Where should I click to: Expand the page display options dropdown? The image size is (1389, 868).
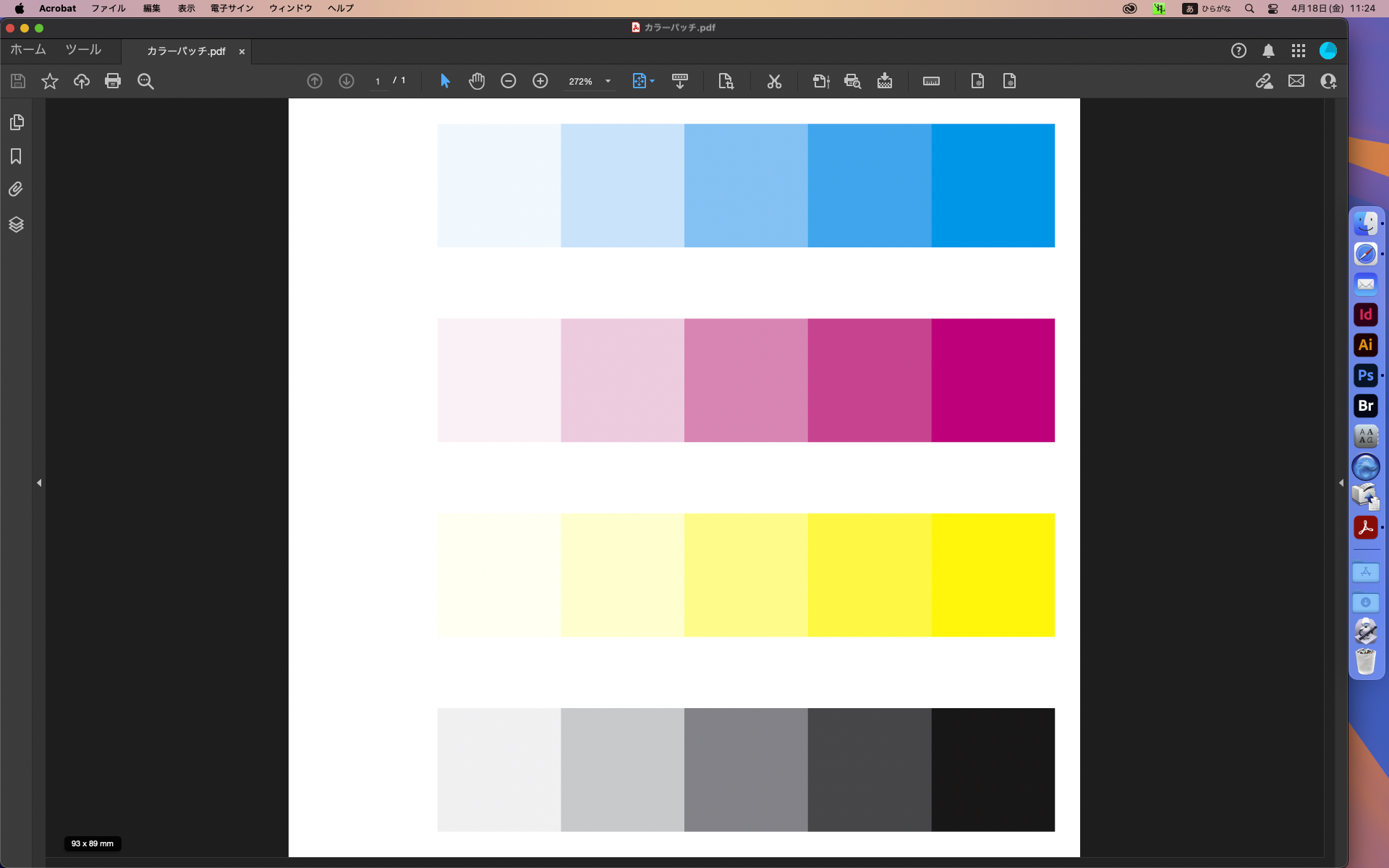(644, 81)
